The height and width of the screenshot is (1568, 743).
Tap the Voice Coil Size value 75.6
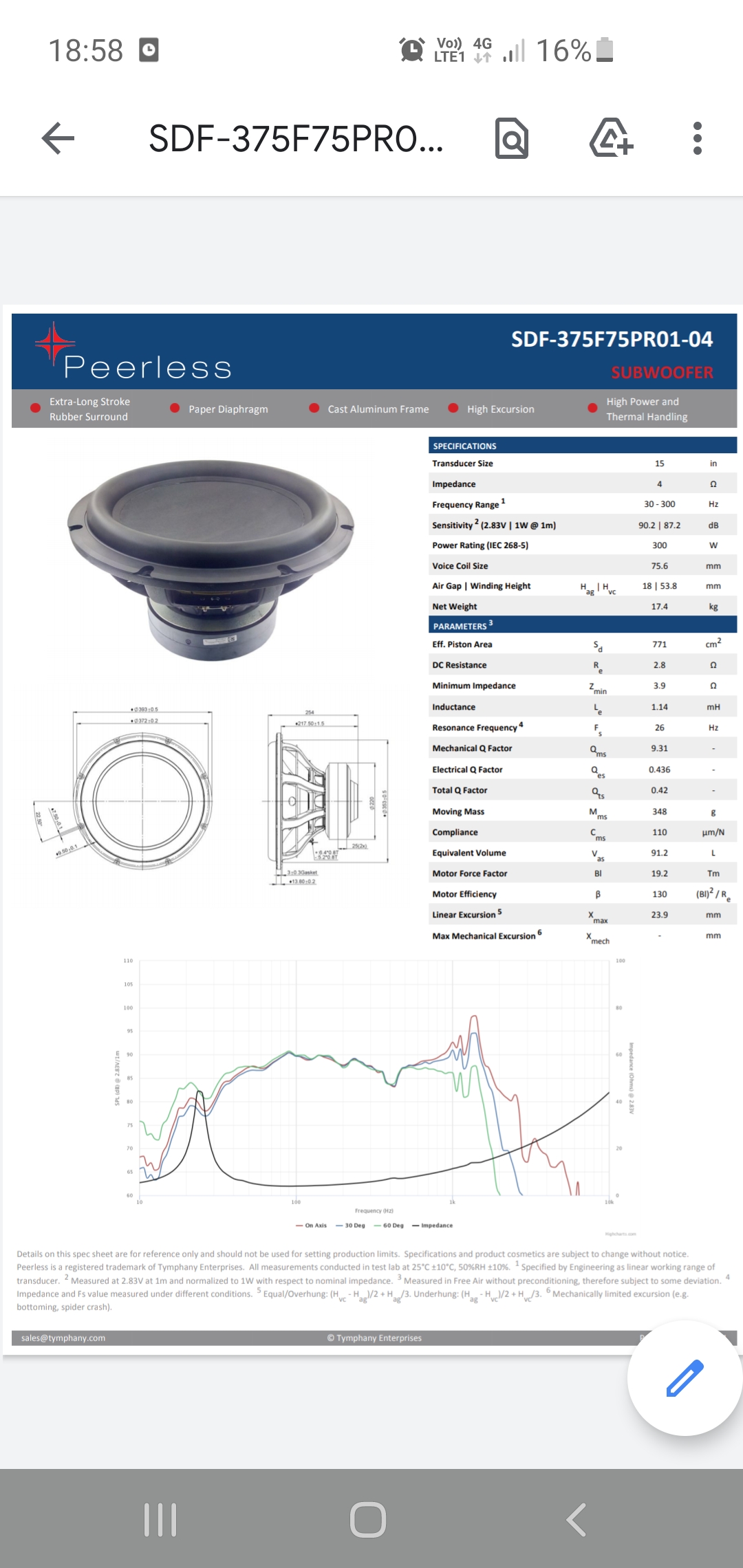659,566
